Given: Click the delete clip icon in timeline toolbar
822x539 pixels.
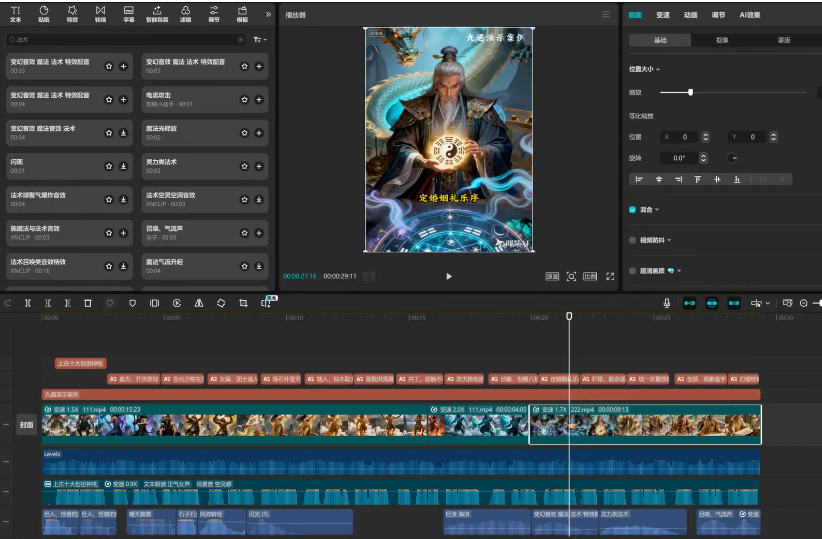Looking at the screenshot, I should pyautogui.click(x=88, y=303).
